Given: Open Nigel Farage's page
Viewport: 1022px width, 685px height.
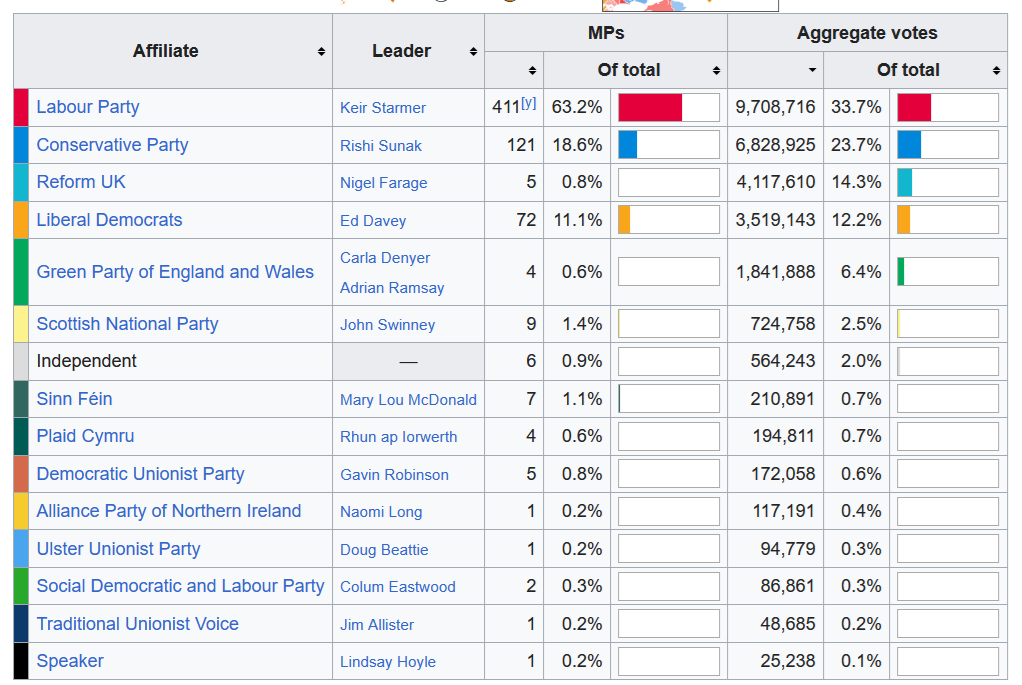Looking at the screenshot, I should coord(383,183).
